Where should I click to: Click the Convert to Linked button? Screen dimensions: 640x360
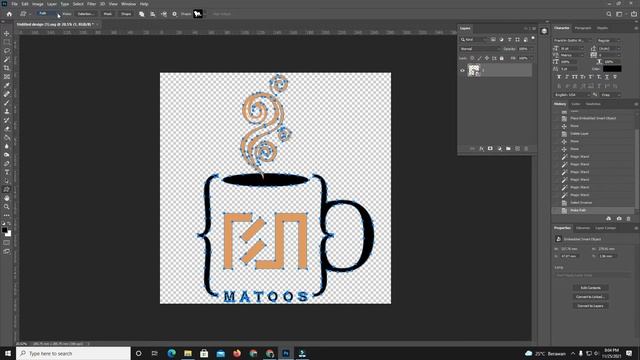point(591,297)
